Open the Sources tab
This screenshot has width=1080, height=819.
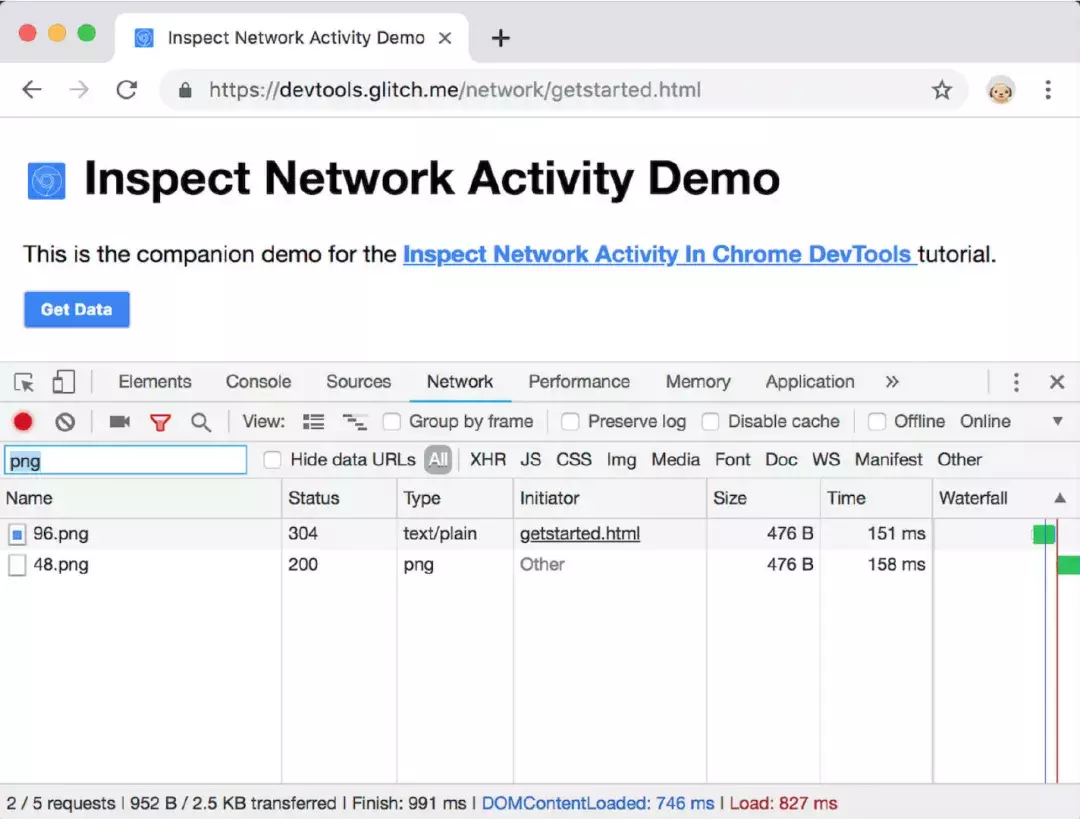358,382
